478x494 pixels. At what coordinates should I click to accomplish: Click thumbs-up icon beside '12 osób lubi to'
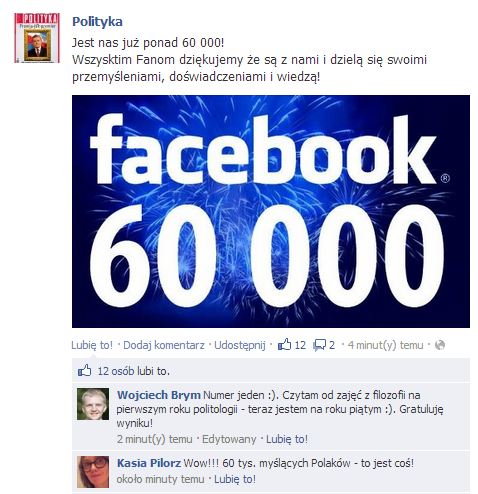pos(84,371)
